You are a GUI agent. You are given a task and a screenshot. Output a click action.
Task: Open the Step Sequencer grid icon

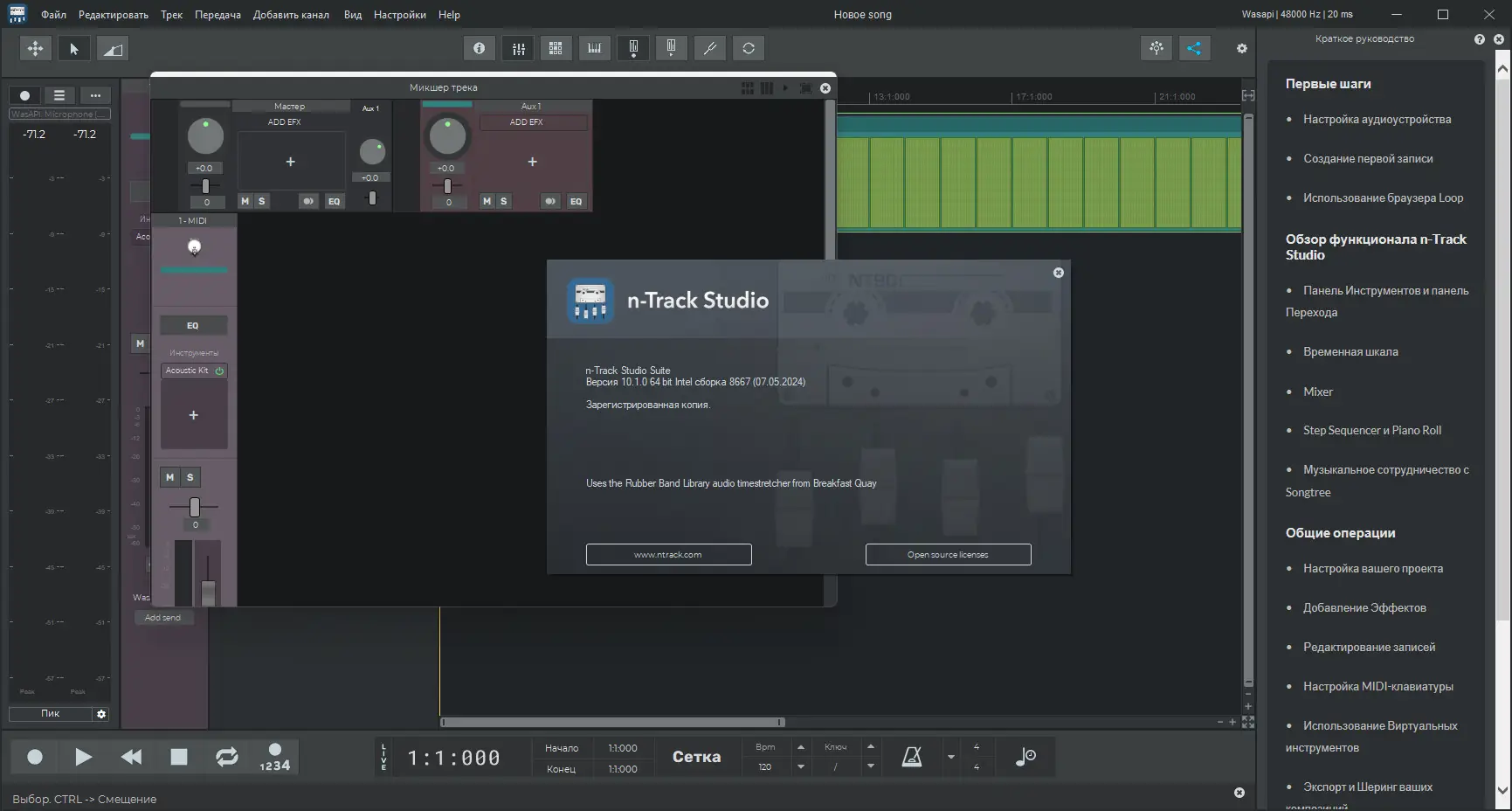click(x=556, y=48)
